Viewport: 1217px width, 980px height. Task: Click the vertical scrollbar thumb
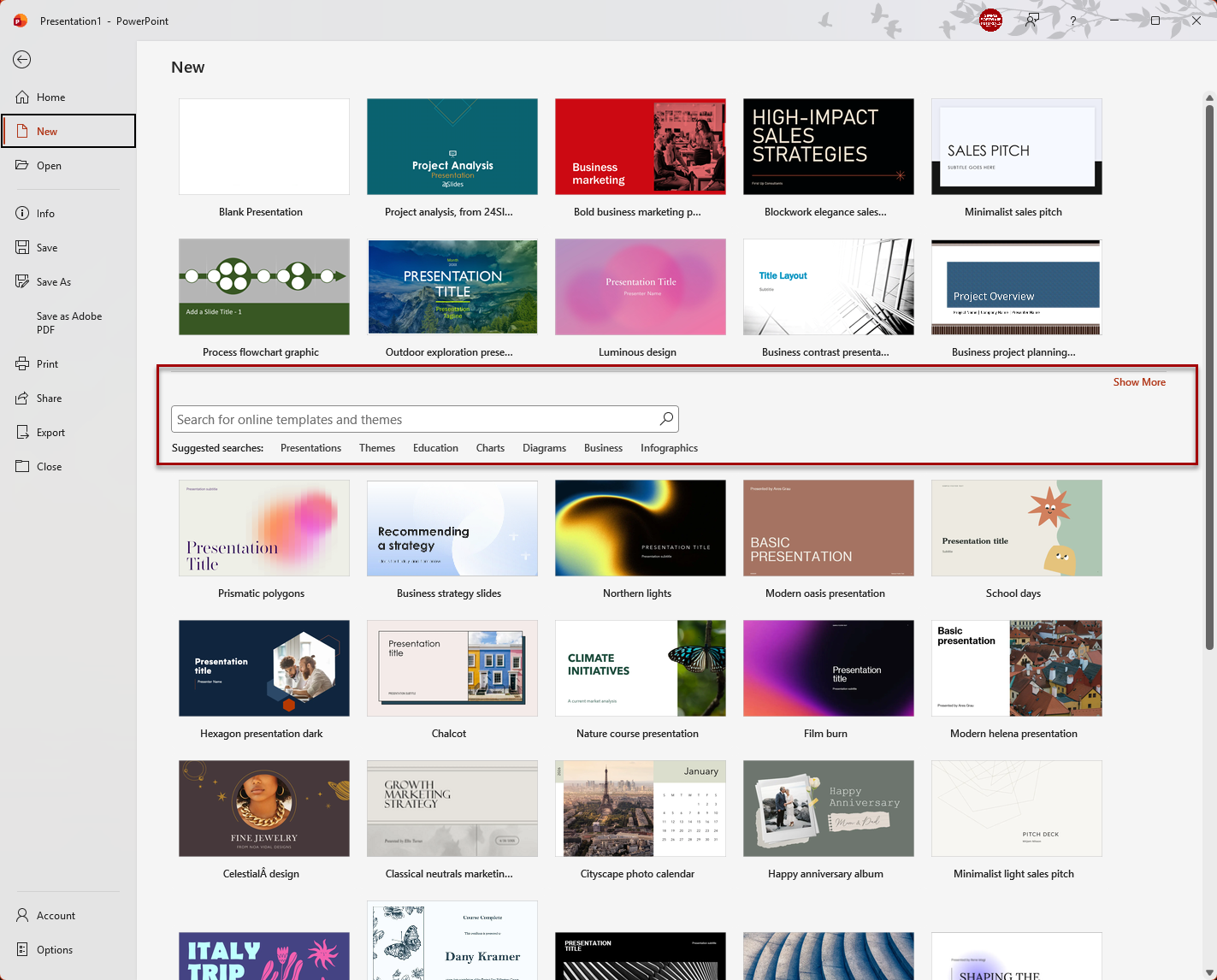coord(1209,376)
